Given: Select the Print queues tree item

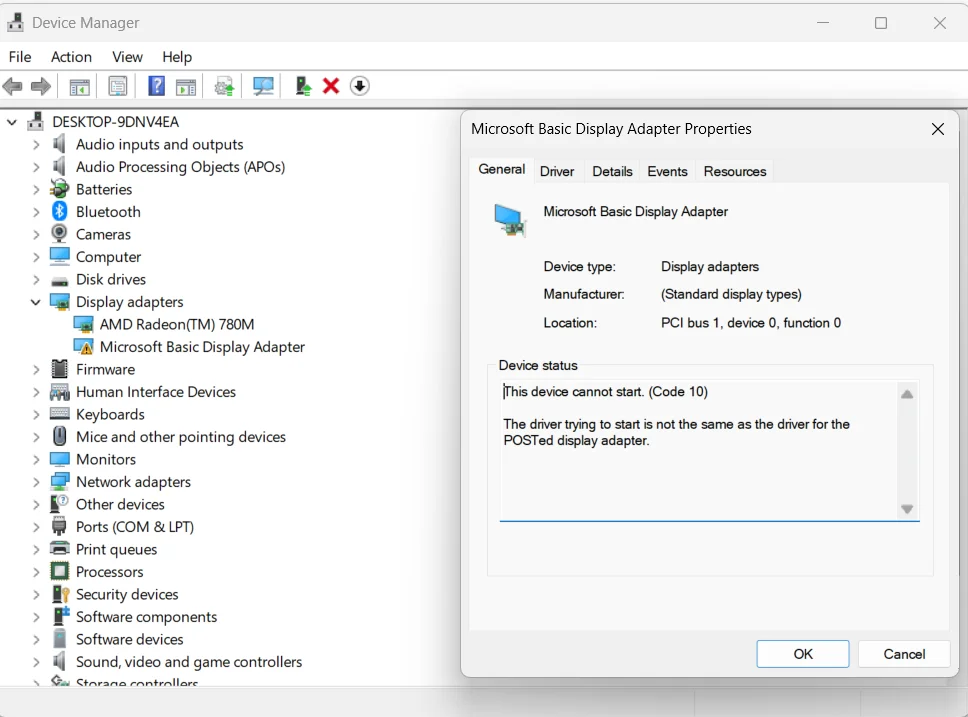Looking at the screenshot, I should (x=117, y=549).
